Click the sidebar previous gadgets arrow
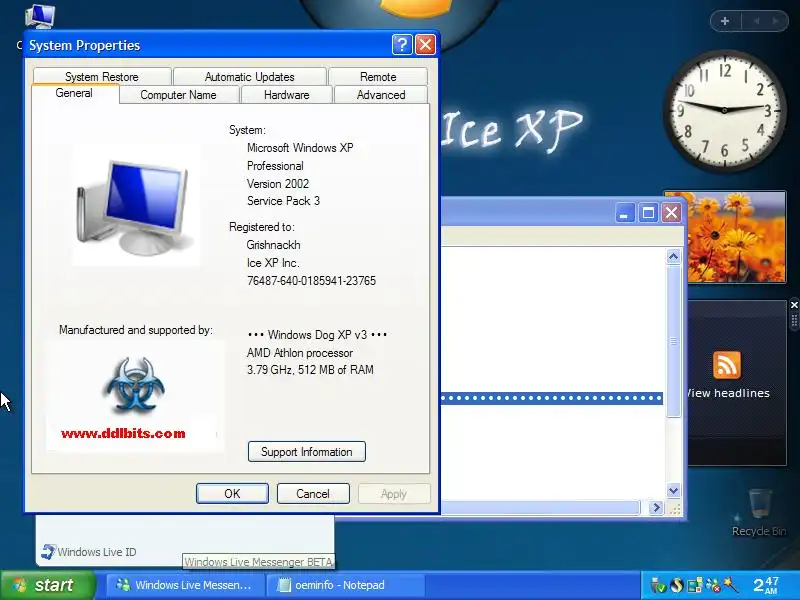Screen dimensions: 800x600 756,21
